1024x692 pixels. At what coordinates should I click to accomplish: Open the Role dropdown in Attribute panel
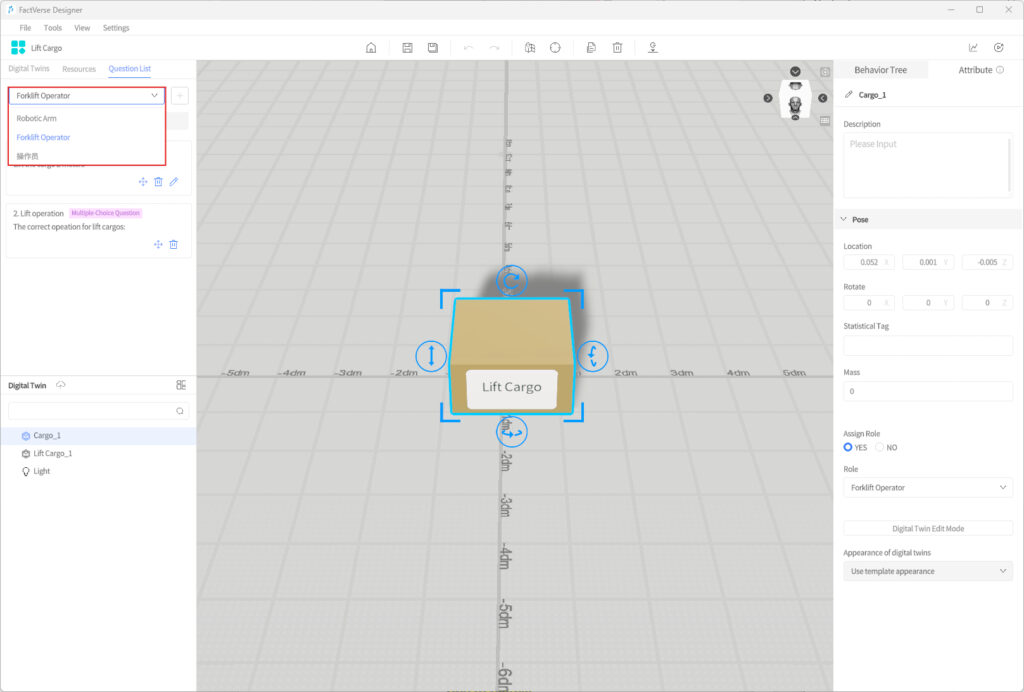[927, 488]
